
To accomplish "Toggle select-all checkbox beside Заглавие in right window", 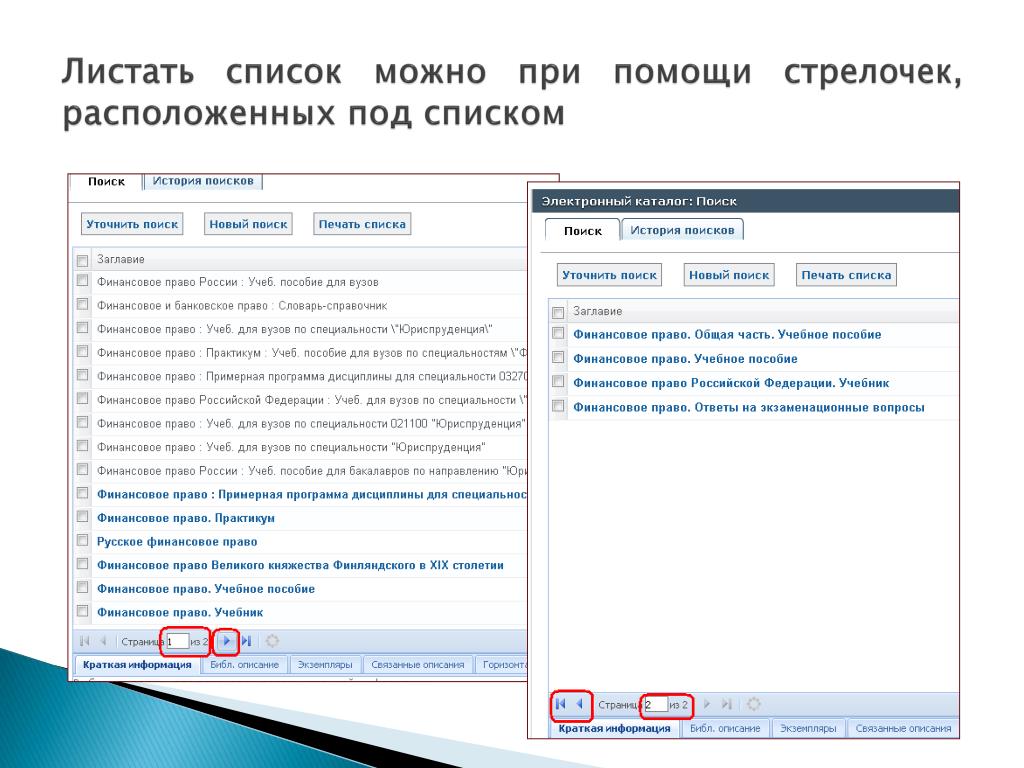I will pos(558,312).
